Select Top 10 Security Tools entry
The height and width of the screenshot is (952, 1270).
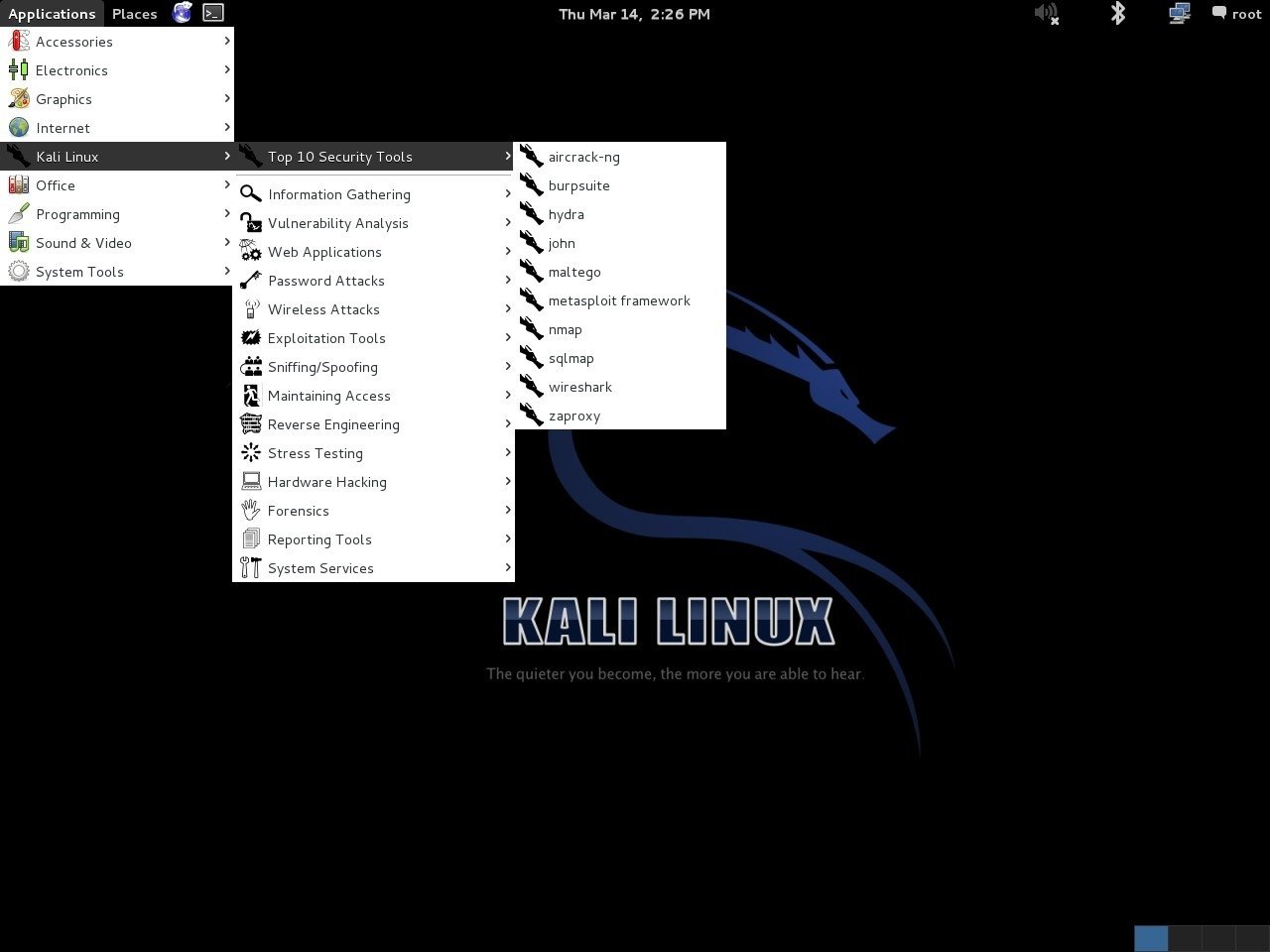click(x=374, y=157)
